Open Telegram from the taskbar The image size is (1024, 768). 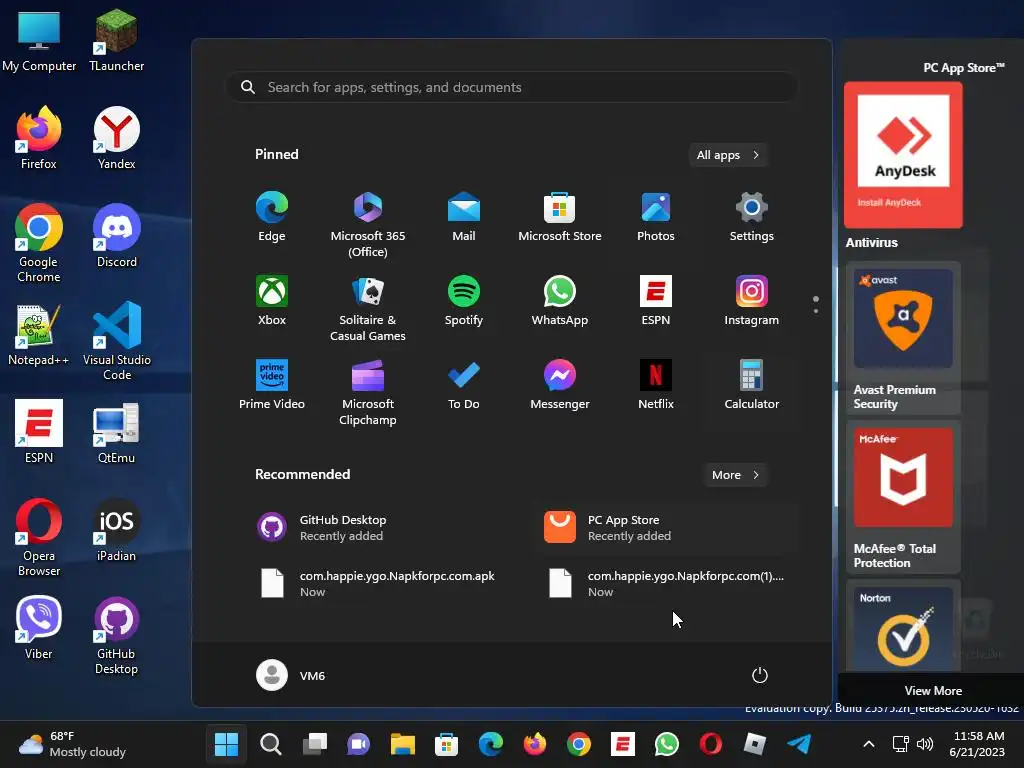tap(799, 744)
